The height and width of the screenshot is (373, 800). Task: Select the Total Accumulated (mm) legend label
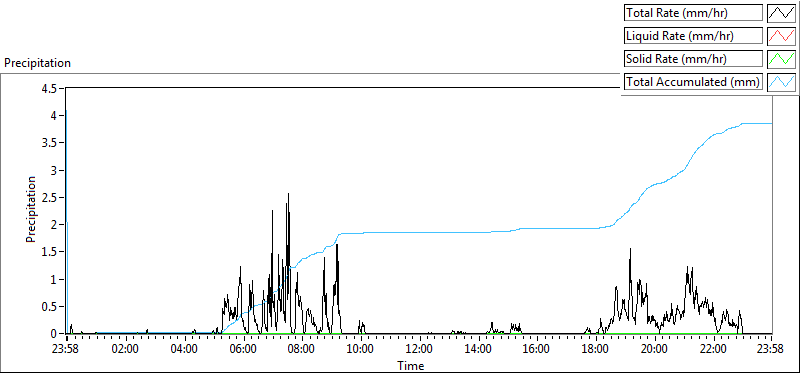693,81
